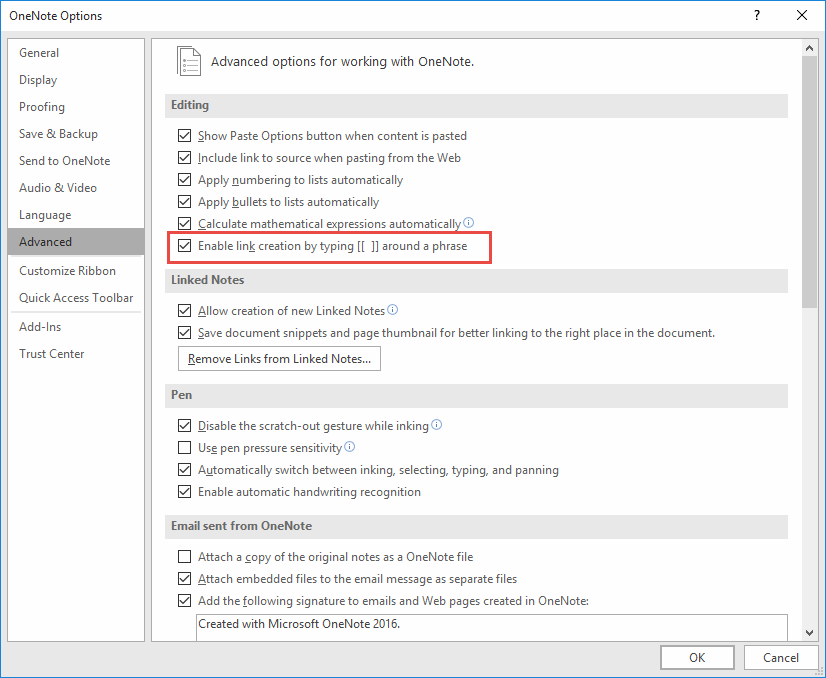Select Proofing in the sidebar

tap(76, 106)
